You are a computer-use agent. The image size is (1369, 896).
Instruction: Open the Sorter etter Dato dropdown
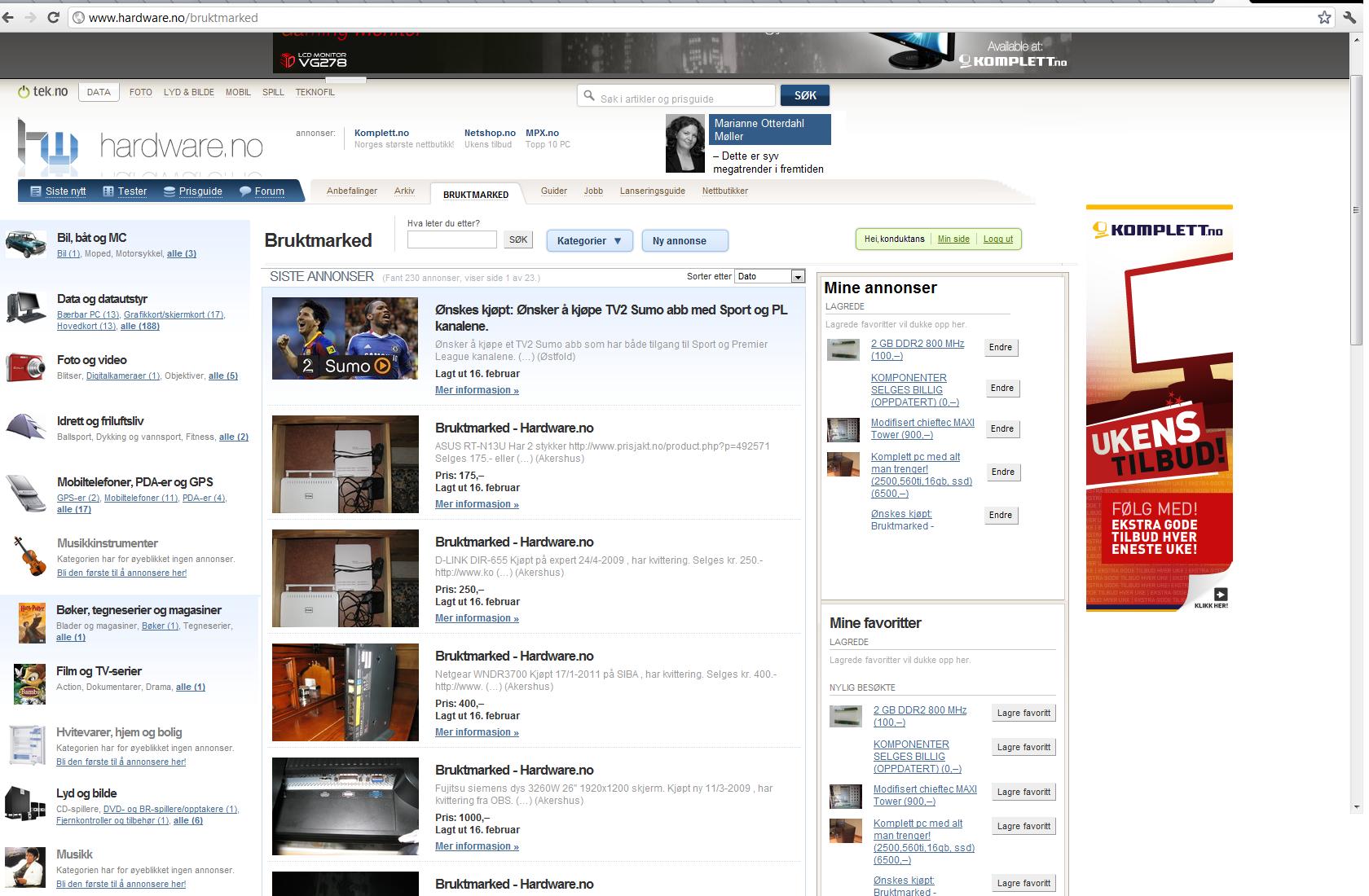[769, 276]
